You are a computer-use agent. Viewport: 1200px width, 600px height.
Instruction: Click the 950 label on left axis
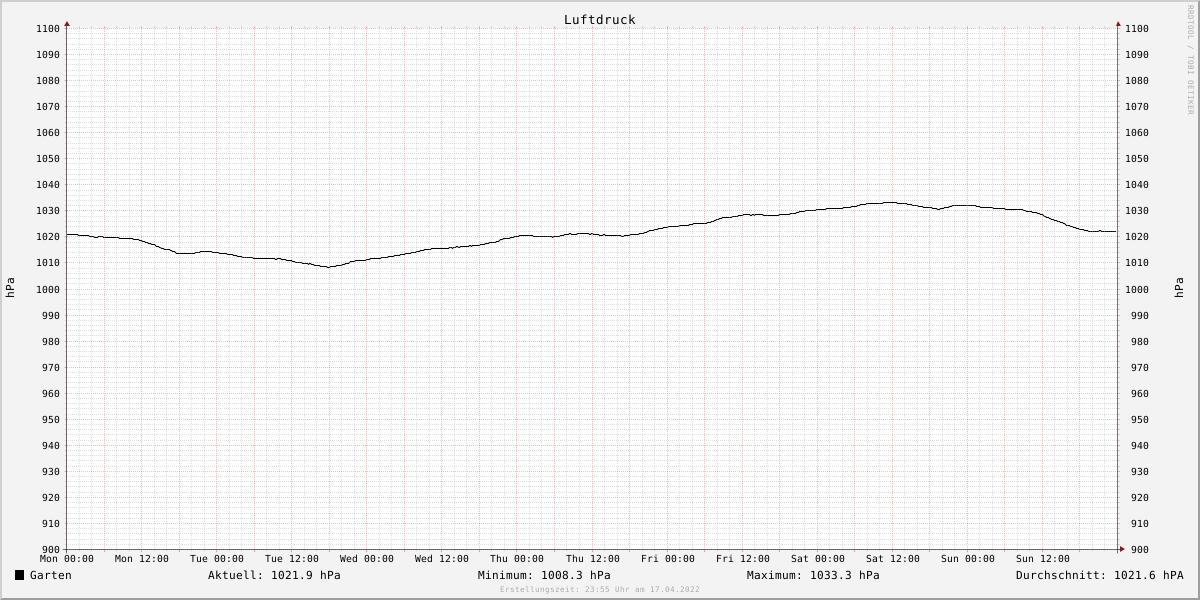(51, 420)
